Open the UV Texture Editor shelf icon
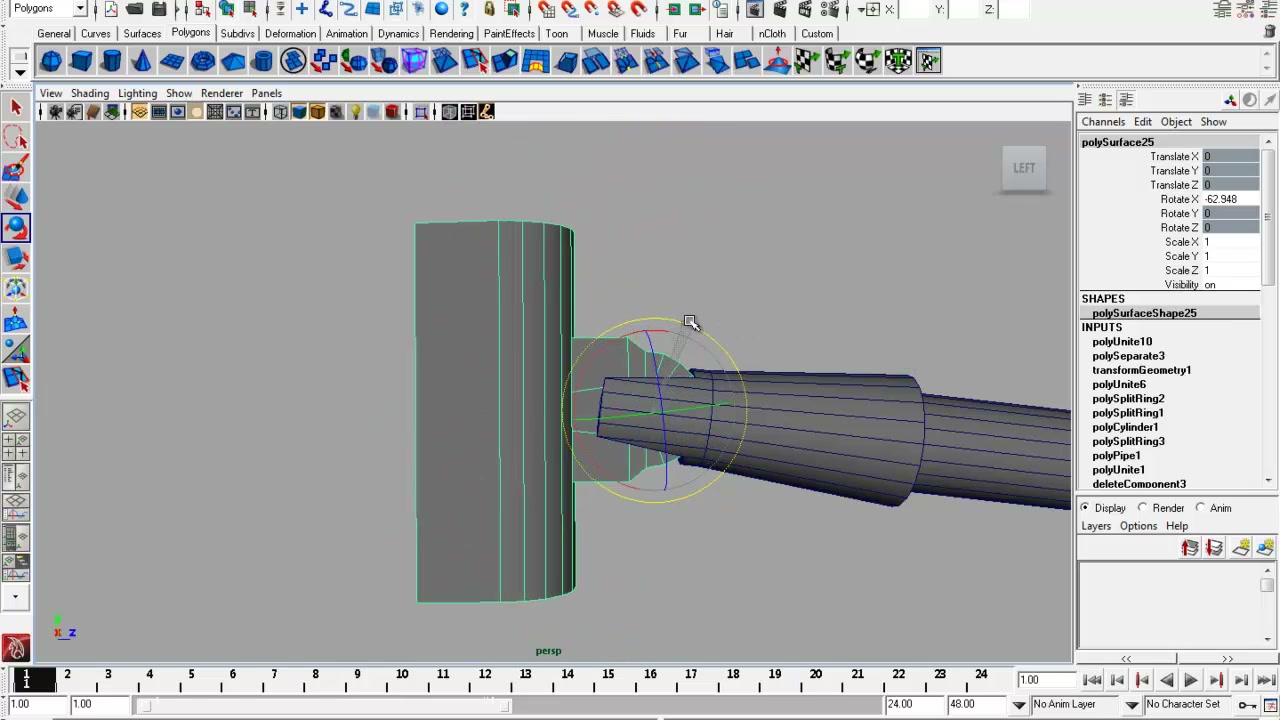This screenshot has width=1280, height=720. click(x=928, y=61)
